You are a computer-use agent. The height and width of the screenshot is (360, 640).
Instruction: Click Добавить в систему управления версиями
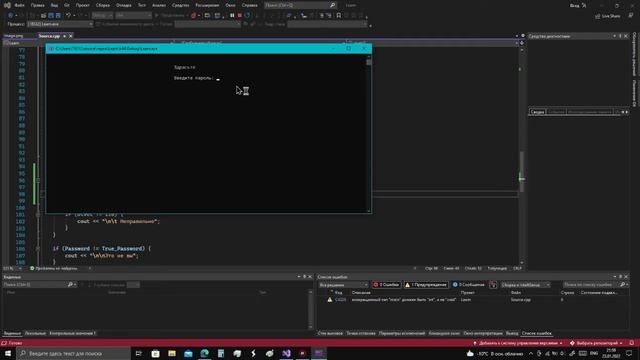click(x=518, y=343)
